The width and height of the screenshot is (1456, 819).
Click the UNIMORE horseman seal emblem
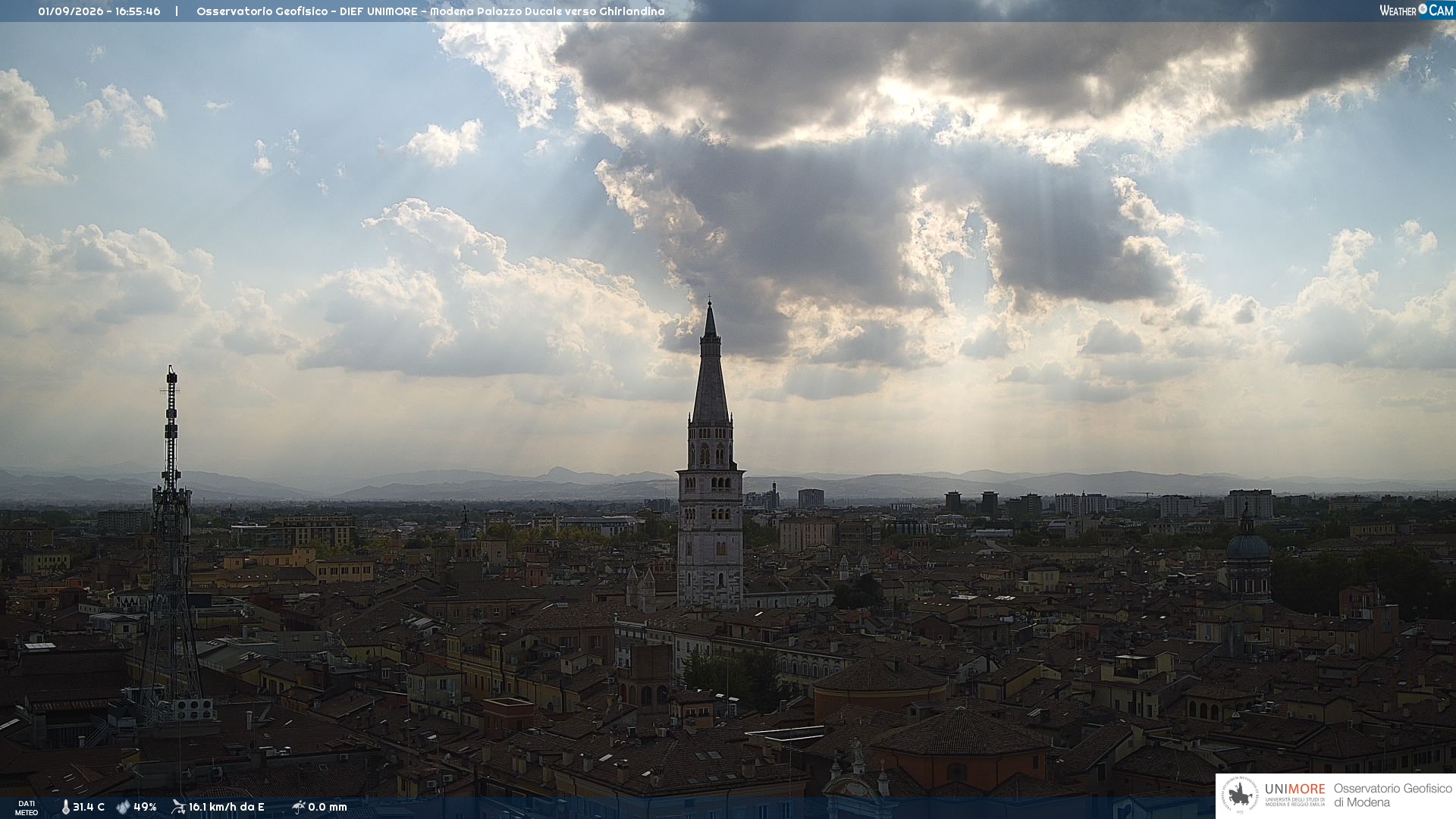tap(1240, 795)
